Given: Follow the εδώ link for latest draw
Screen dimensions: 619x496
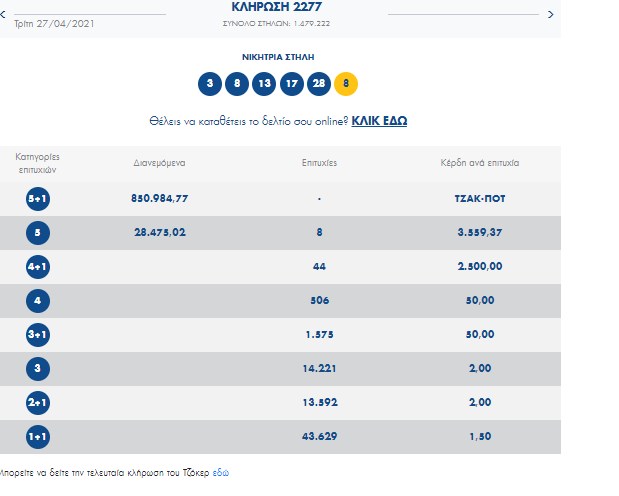Looking at the screenshot, I should pyautogui.click(x=220, y=470).
